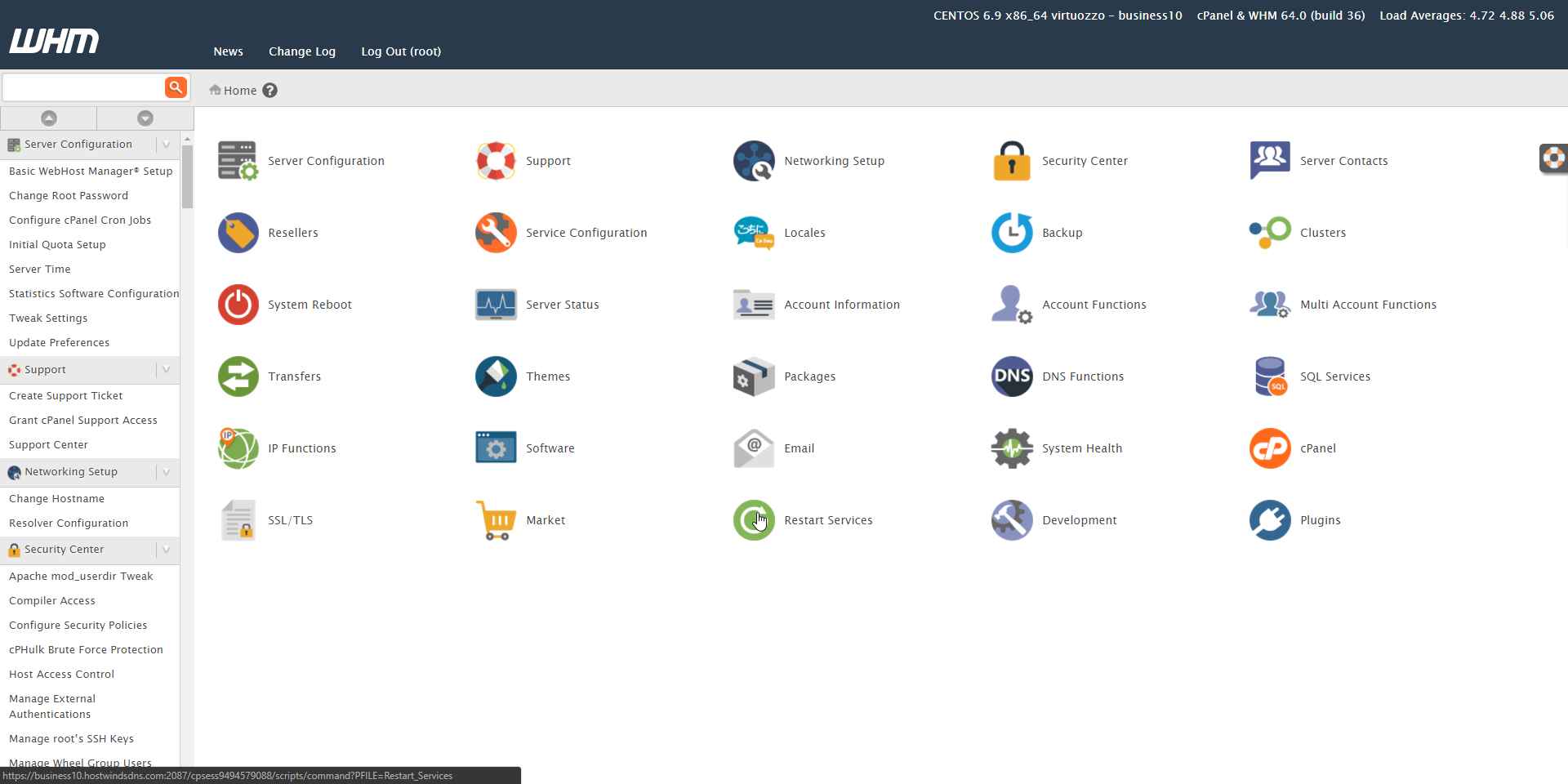Open the Home help question mark
This screenshot has height=784, width=1568.
click(x=270, y=91)
